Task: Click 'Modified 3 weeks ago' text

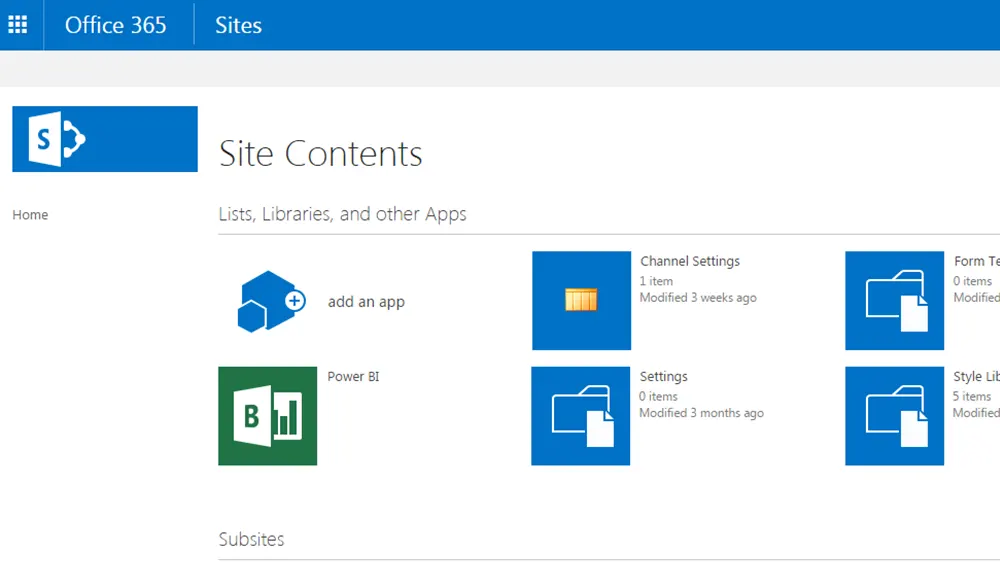Action: coord(698,298)
